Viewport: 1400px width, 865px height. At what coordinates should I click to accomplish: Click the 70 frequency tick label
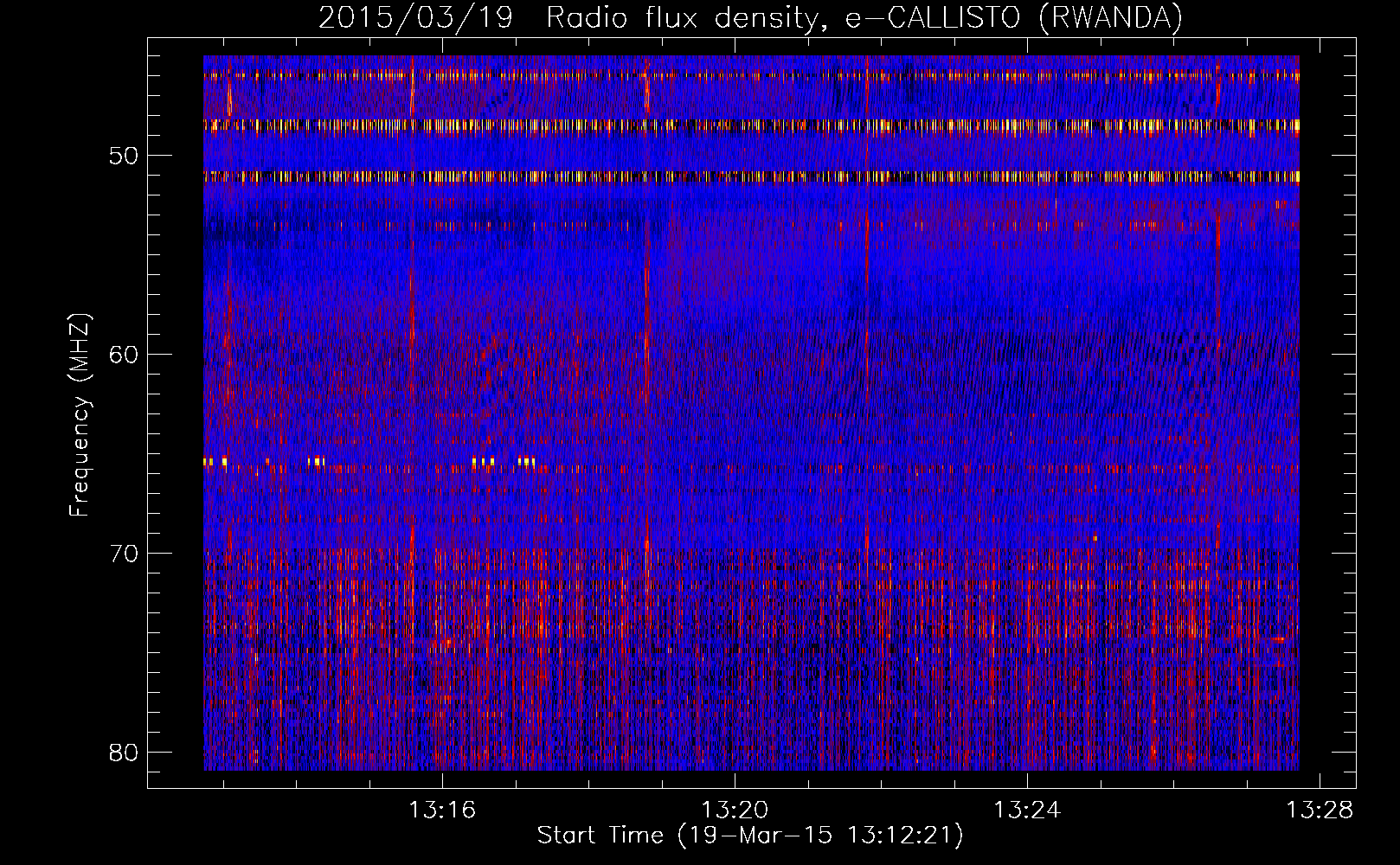point(125,554)
